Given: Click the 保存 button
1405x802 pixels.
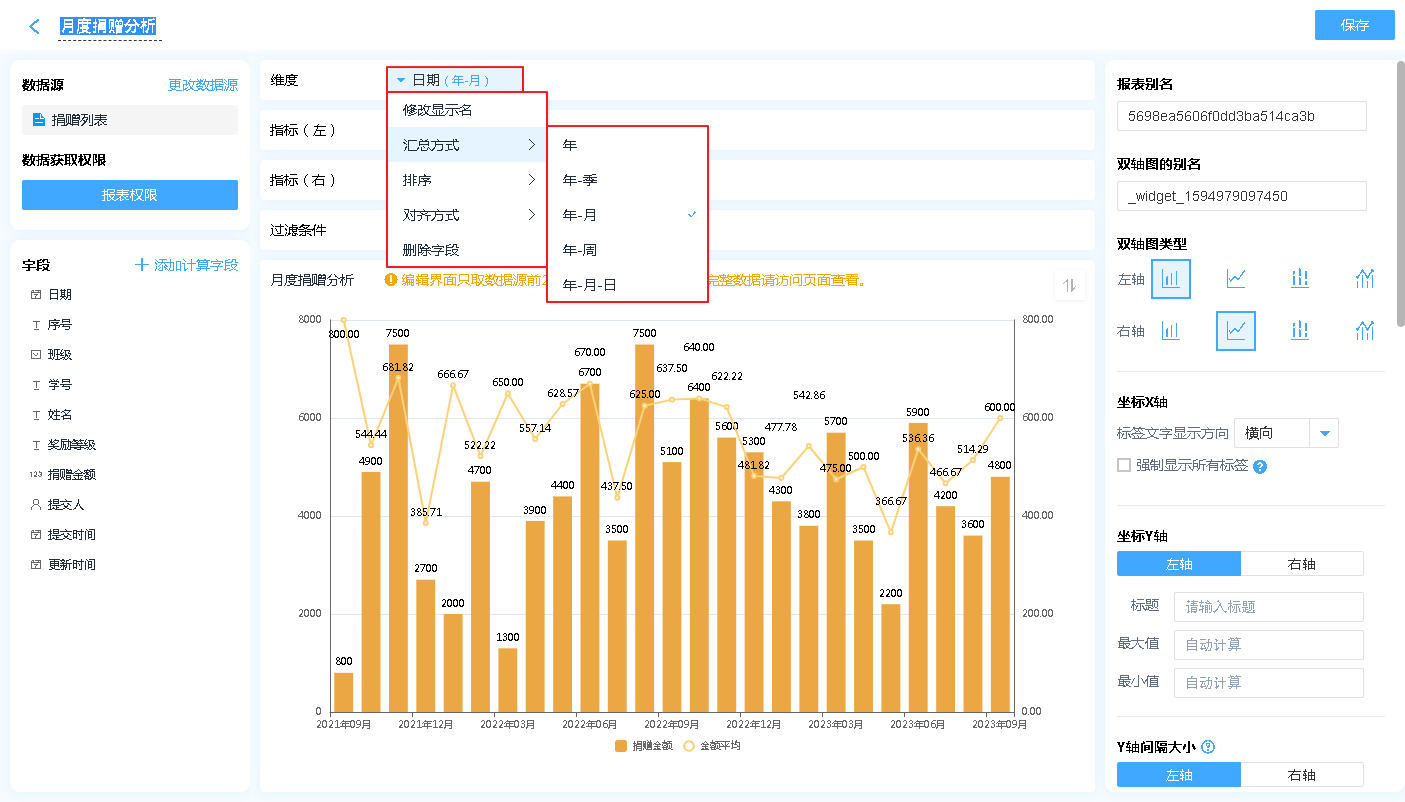Looking at the screenshot, I should coord(1354,25).
